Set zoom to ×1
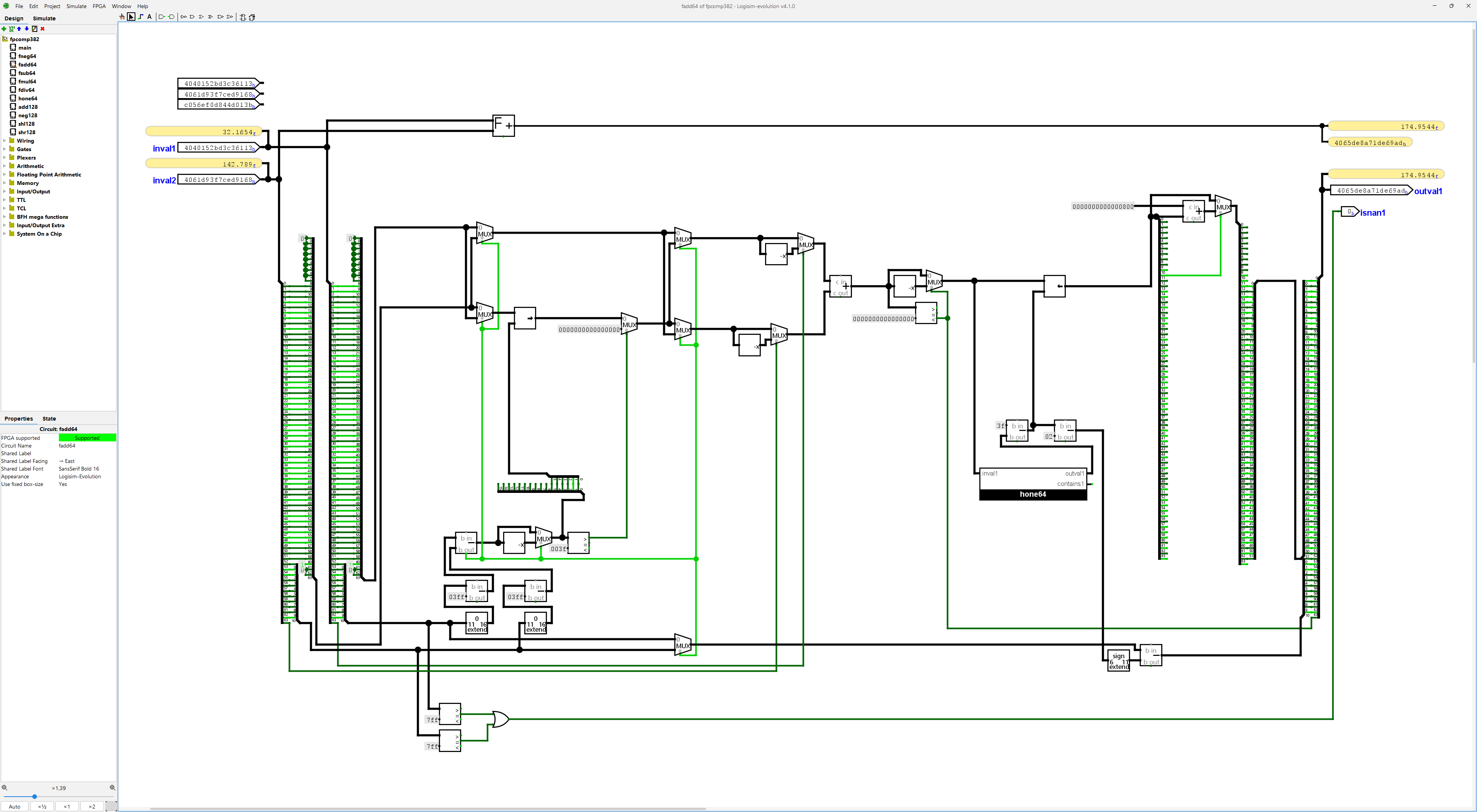The width and height of the screenshot is (1477, 812). tap(67, 806)
